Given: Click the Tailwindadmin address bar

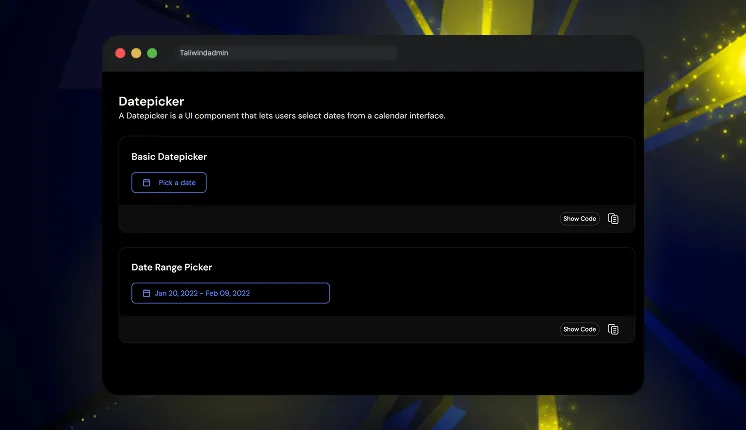Looking at the screenshot, I should click(285, 53).
